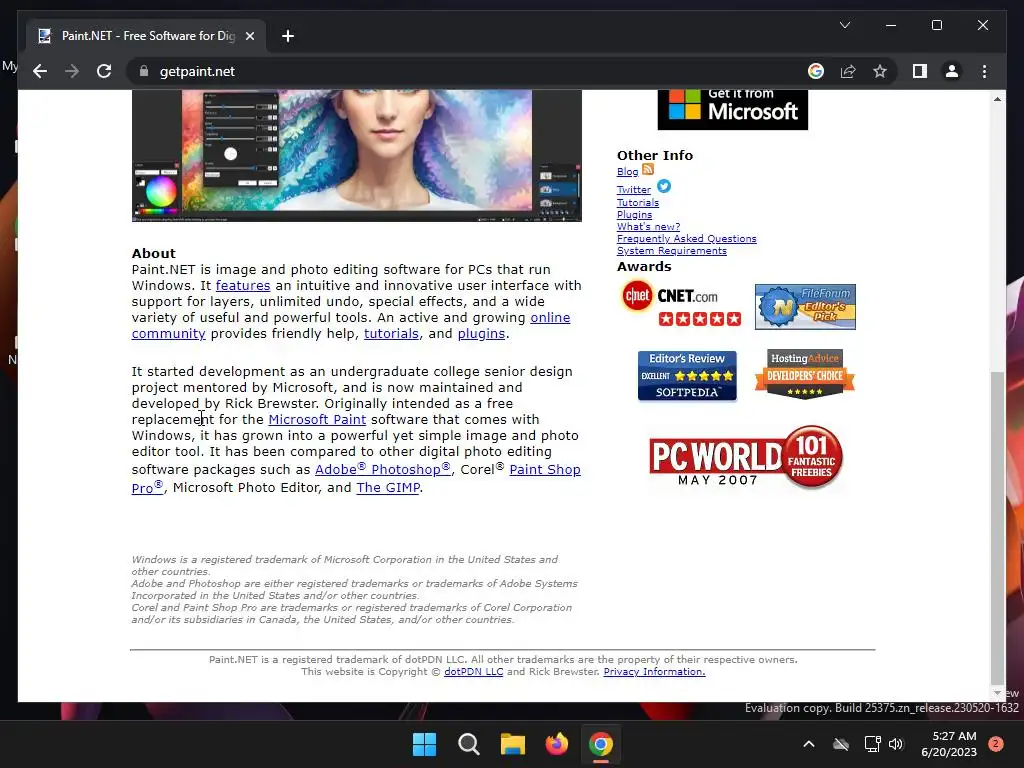The image size is (1024, 768).
Task: Click the FileForum Editor's Pick badge
Action: point(805,307)
